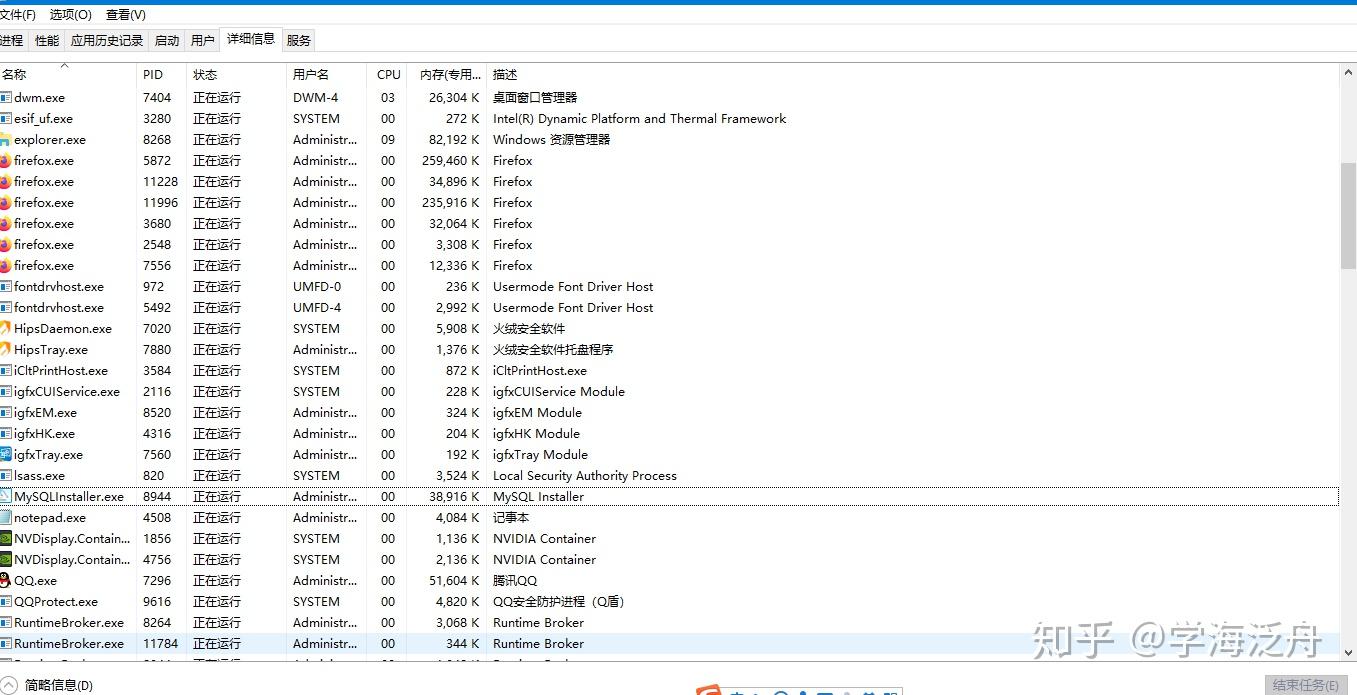Click the 结束任务(E) button
Screen dimensions: 1357x695
tap(1305, 685)
